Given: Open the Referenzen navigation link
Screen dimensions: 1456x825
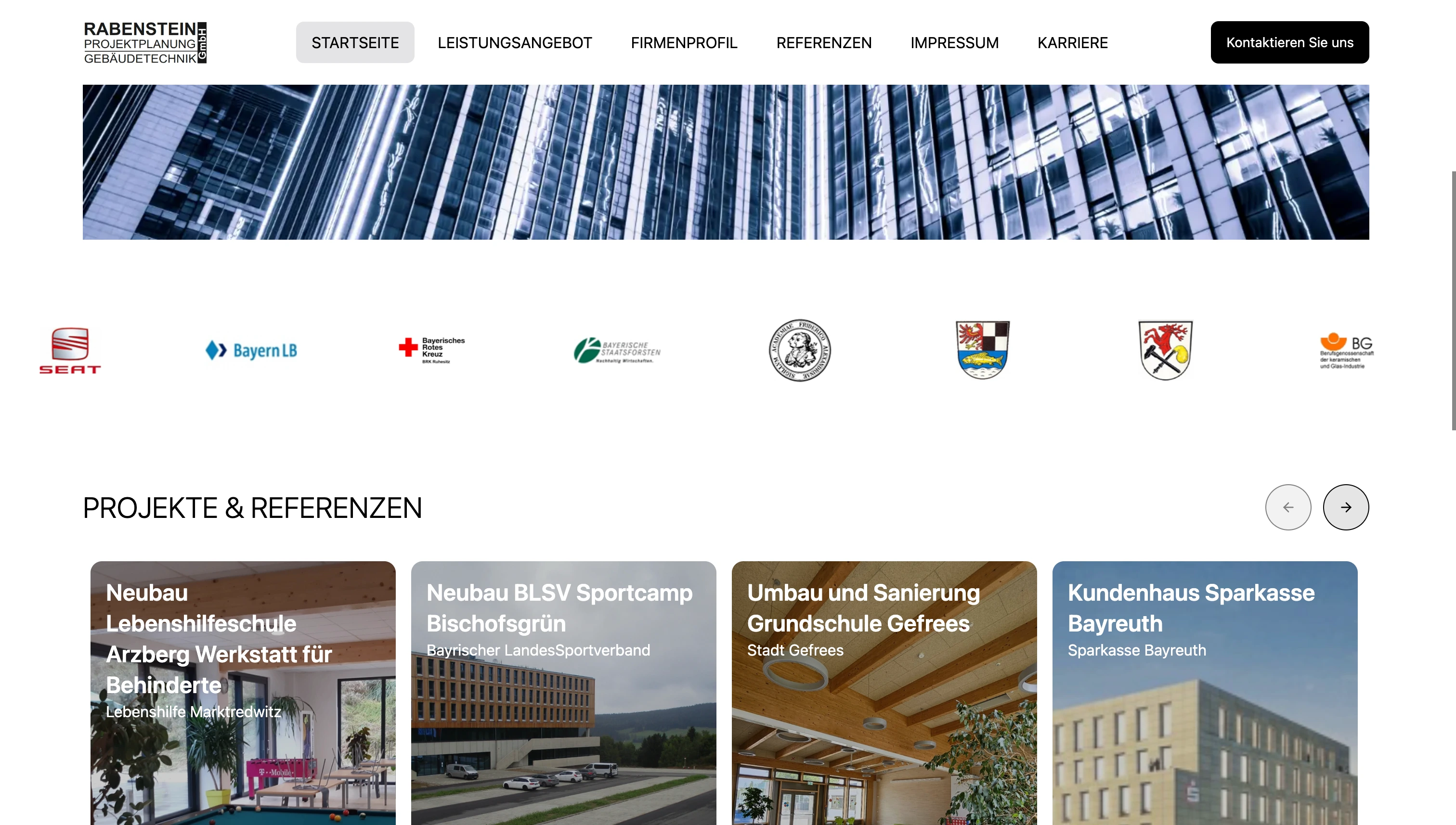Looking at the screenshot, I should (x=823, y=42).
